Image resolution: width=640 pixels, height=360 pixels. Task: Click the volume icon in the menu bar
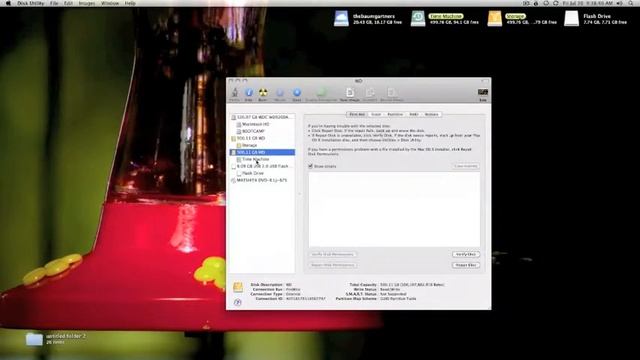click(x=619, y=3)
